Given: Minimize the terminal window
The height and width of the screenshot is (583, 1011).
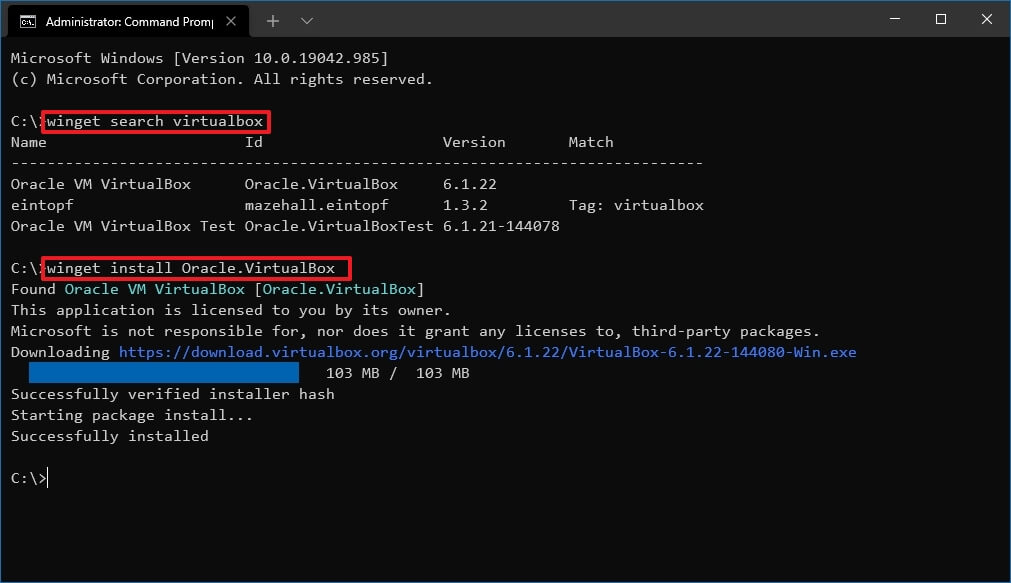Looking at the screenshot, I should (x=893, y=19).
